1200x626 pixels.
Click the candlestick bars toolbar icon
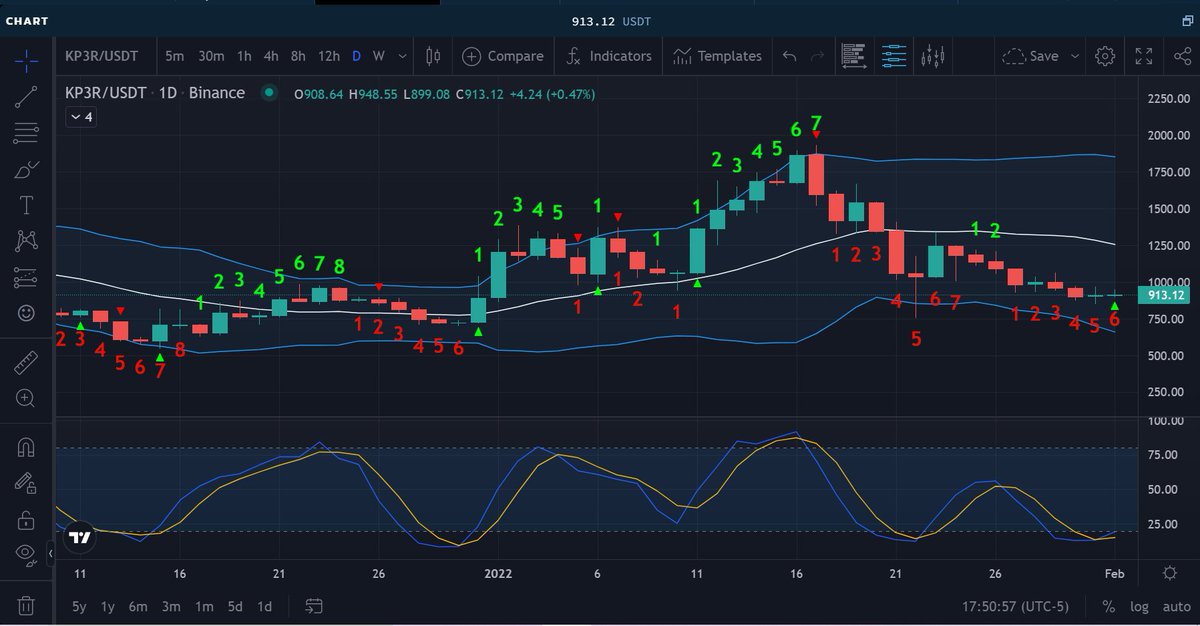pos(934,56)
